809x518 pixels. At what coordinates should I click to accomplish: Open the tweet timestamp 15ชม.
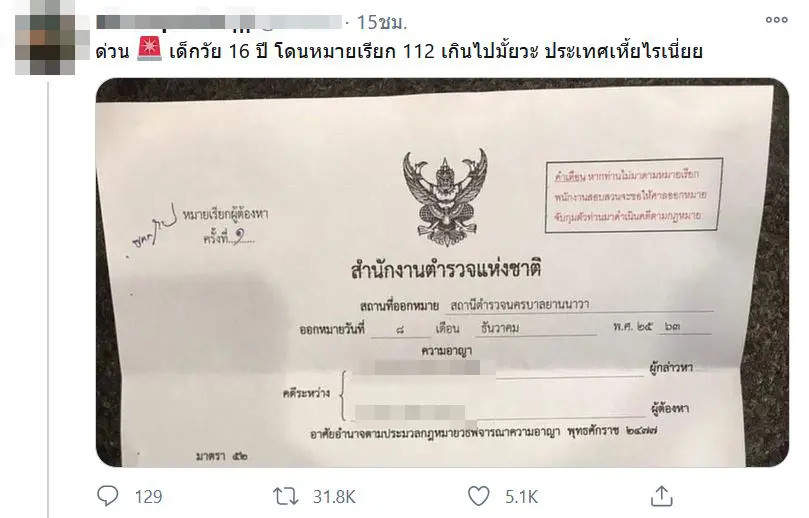click(x=382, y=22)
